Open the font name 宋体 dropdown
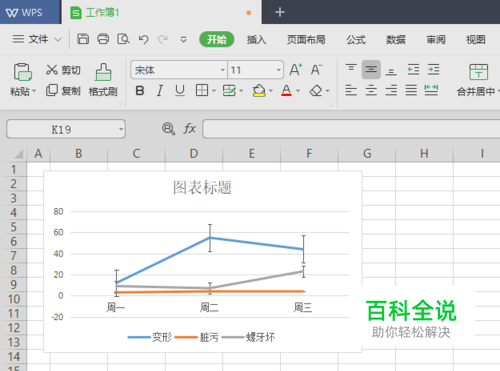500x371 pixels. click(223, 70)
